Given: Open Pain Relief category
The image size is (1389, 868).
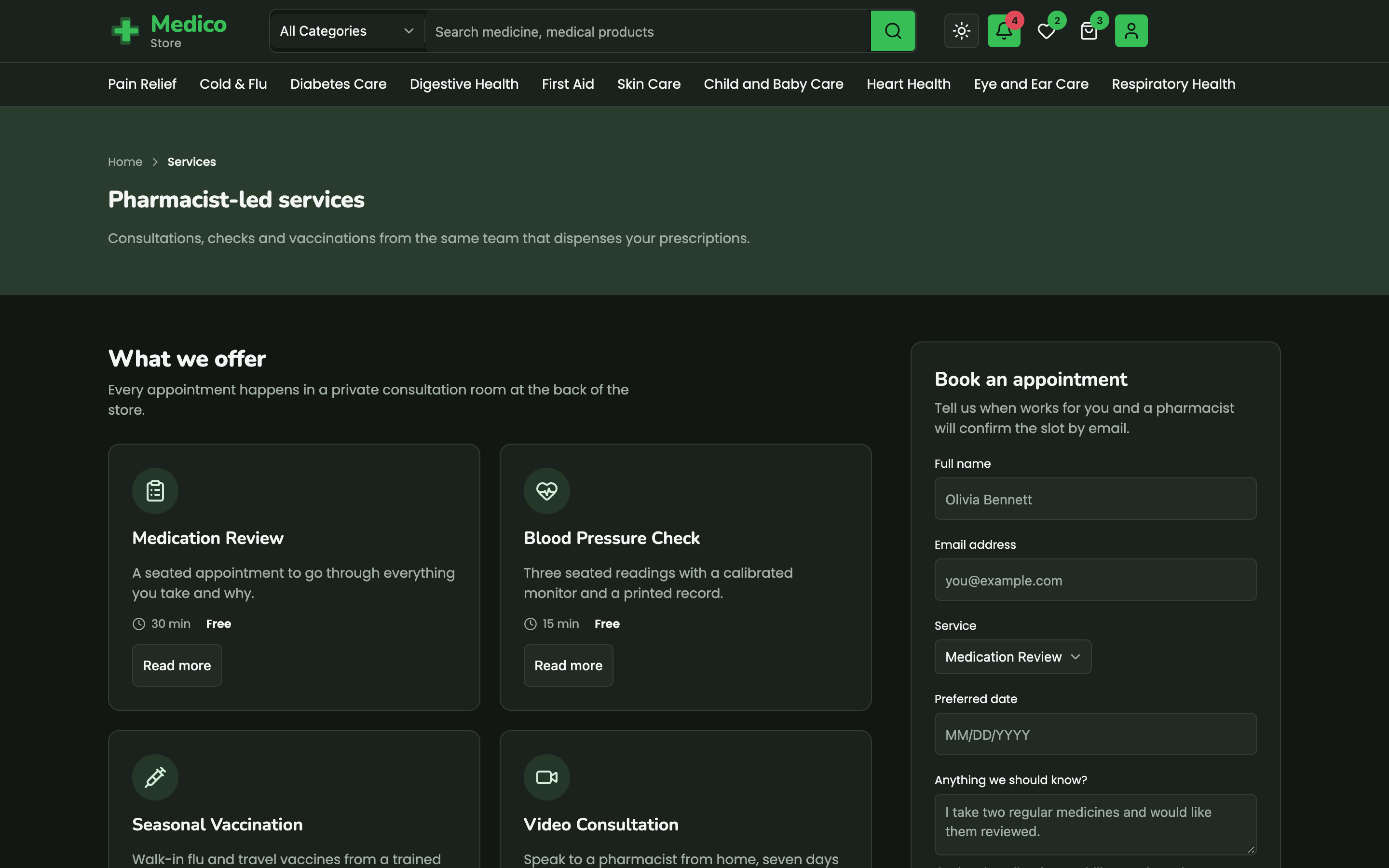Looking at the screenshot, I should pyautogui.click(x=142, y=84).
